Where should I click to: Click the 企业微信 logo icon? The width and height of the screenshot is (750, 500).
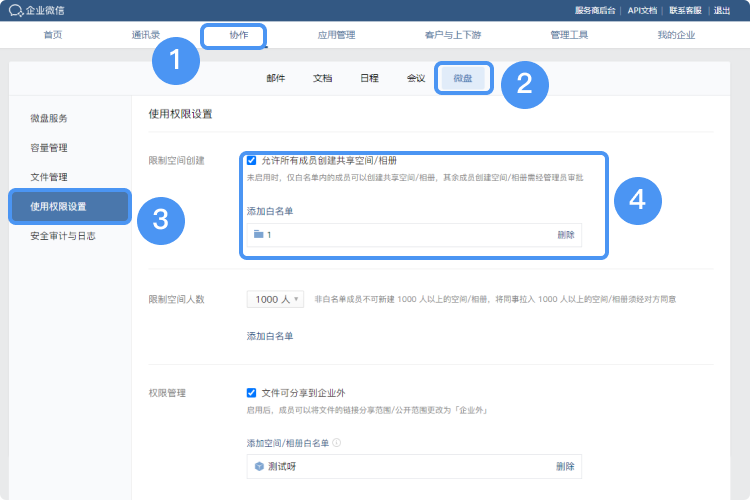(15, 10)
